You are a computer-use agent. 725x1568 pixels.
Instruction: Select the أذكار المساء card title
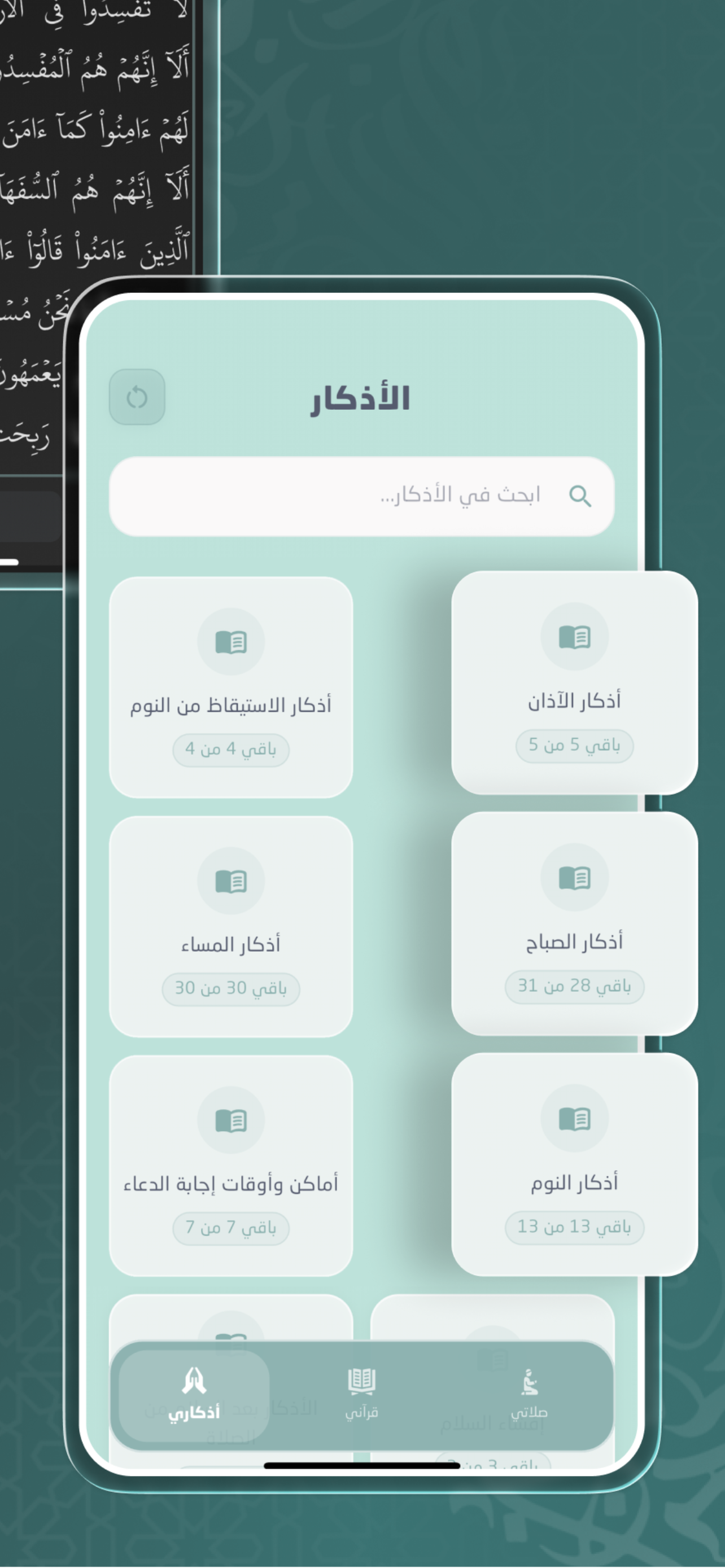tap(231, 945)
